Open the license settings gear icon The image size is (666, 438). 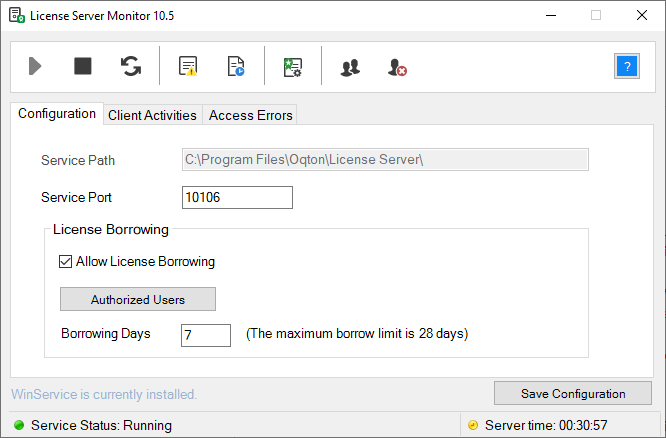pos(292,67)
